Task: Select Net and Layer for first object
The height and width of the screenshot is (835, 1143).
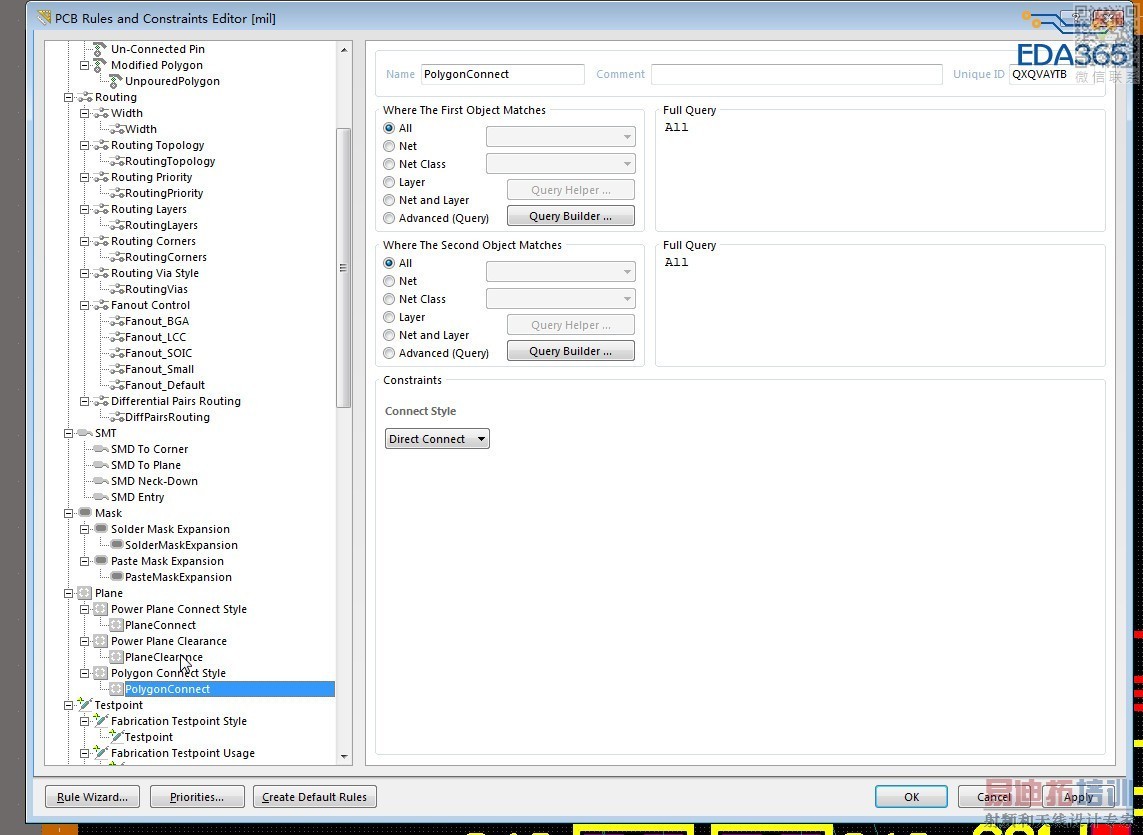Action: (x=389, y=200)
